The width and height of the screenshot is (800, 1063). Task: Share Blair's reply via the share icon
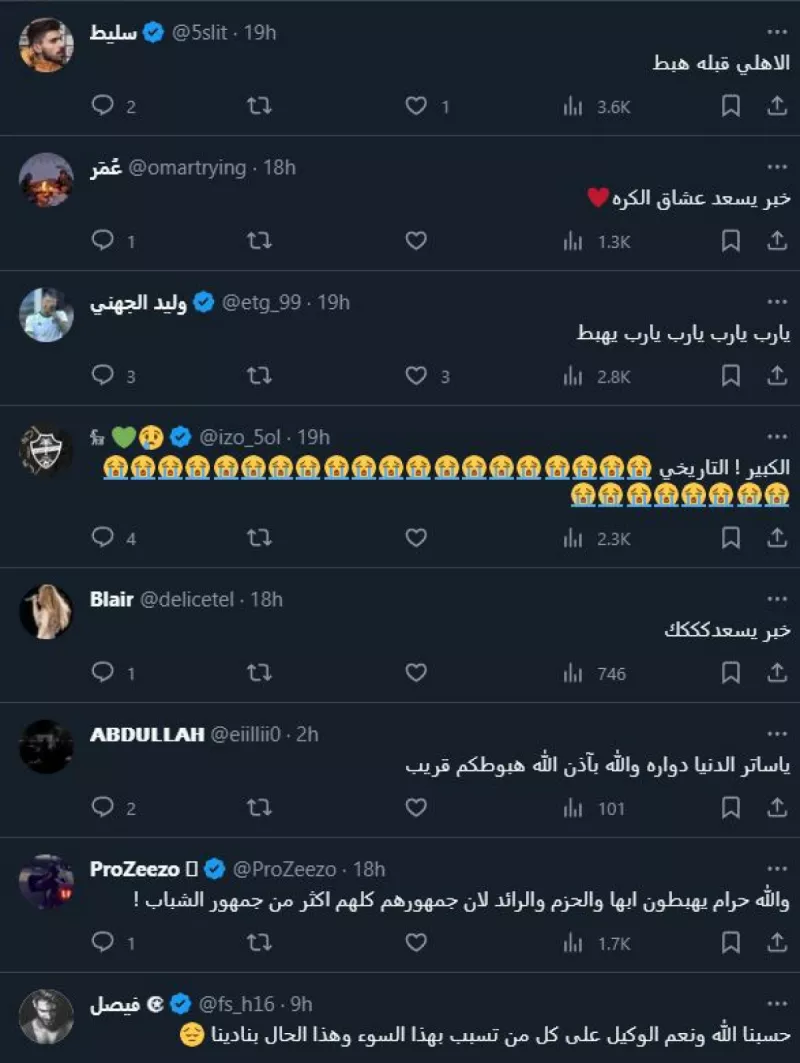778,672
